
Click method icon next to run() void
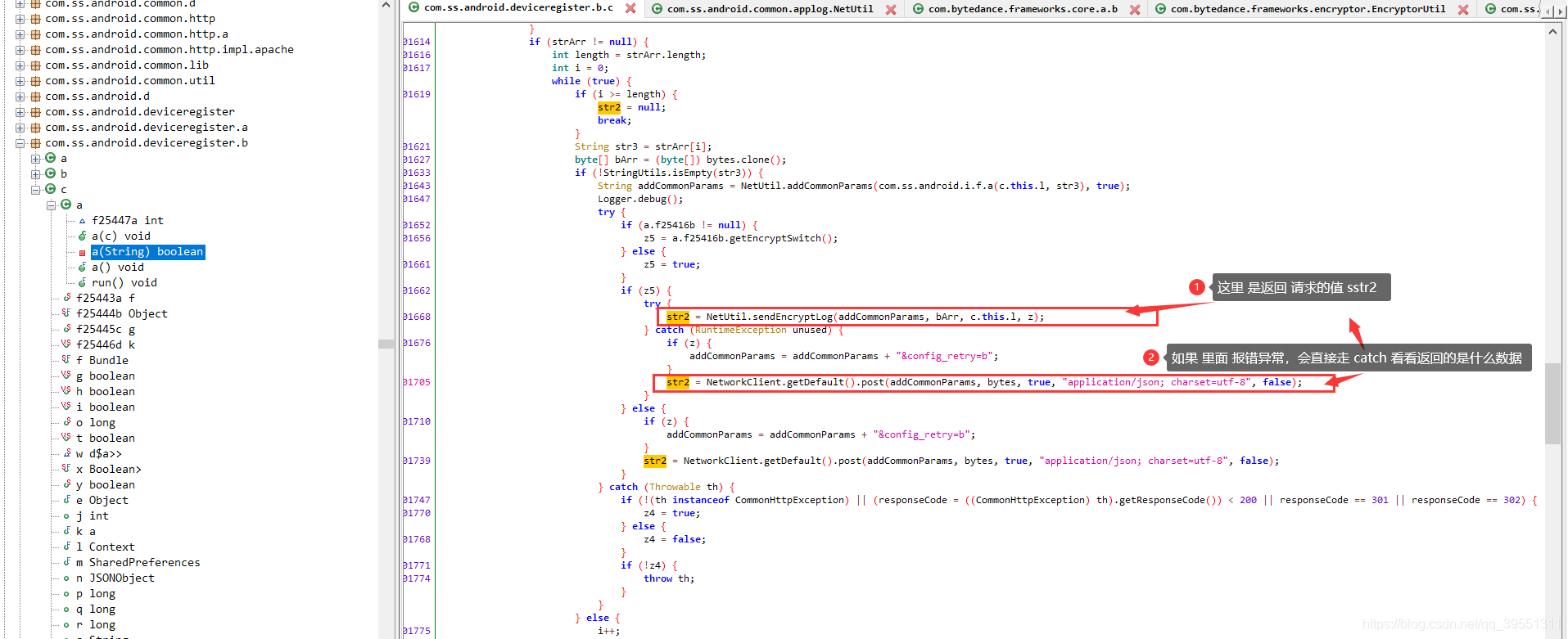[x=82, y=283]
